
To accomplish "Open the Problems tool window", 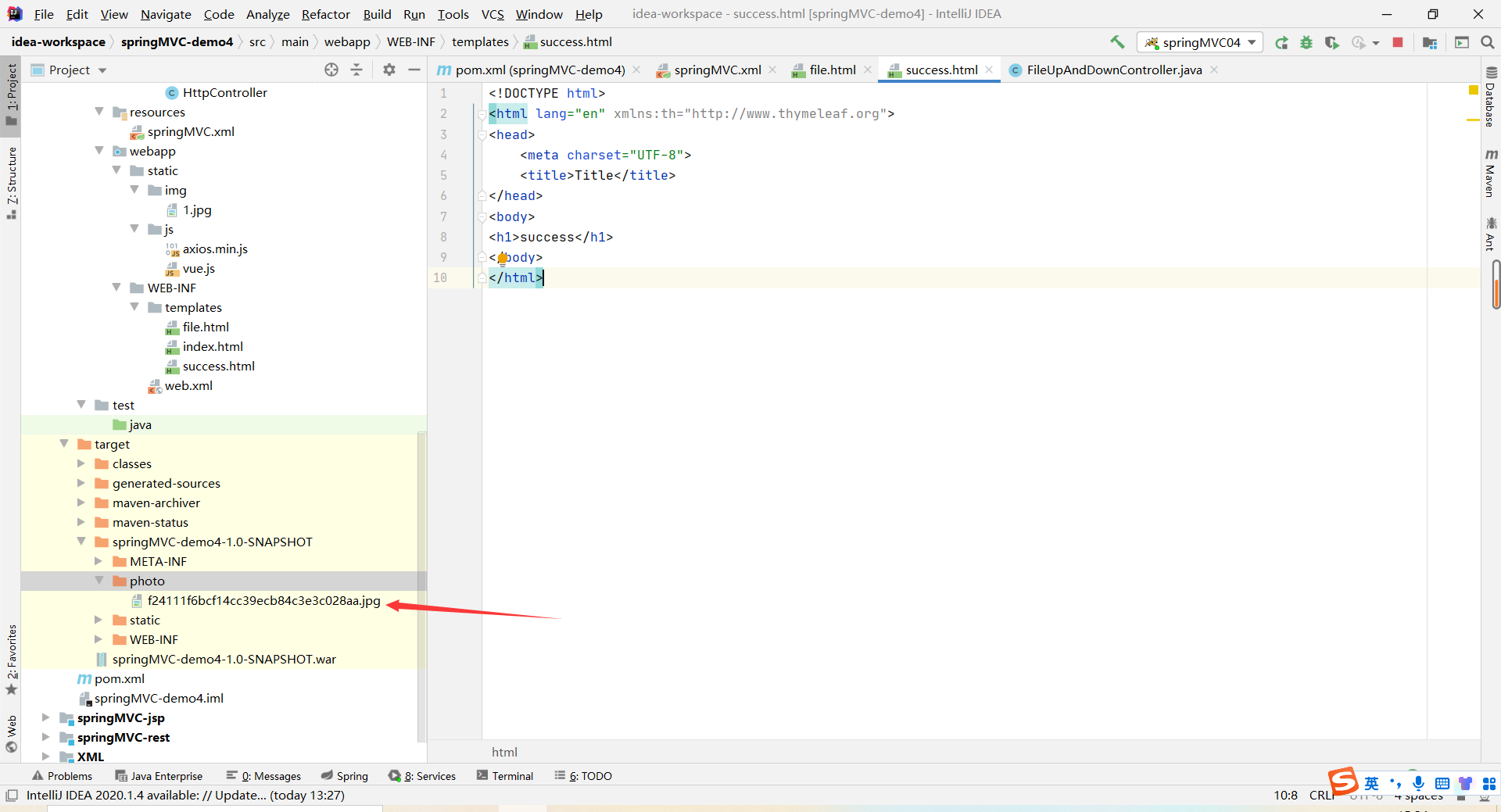I will click(62, 776).
